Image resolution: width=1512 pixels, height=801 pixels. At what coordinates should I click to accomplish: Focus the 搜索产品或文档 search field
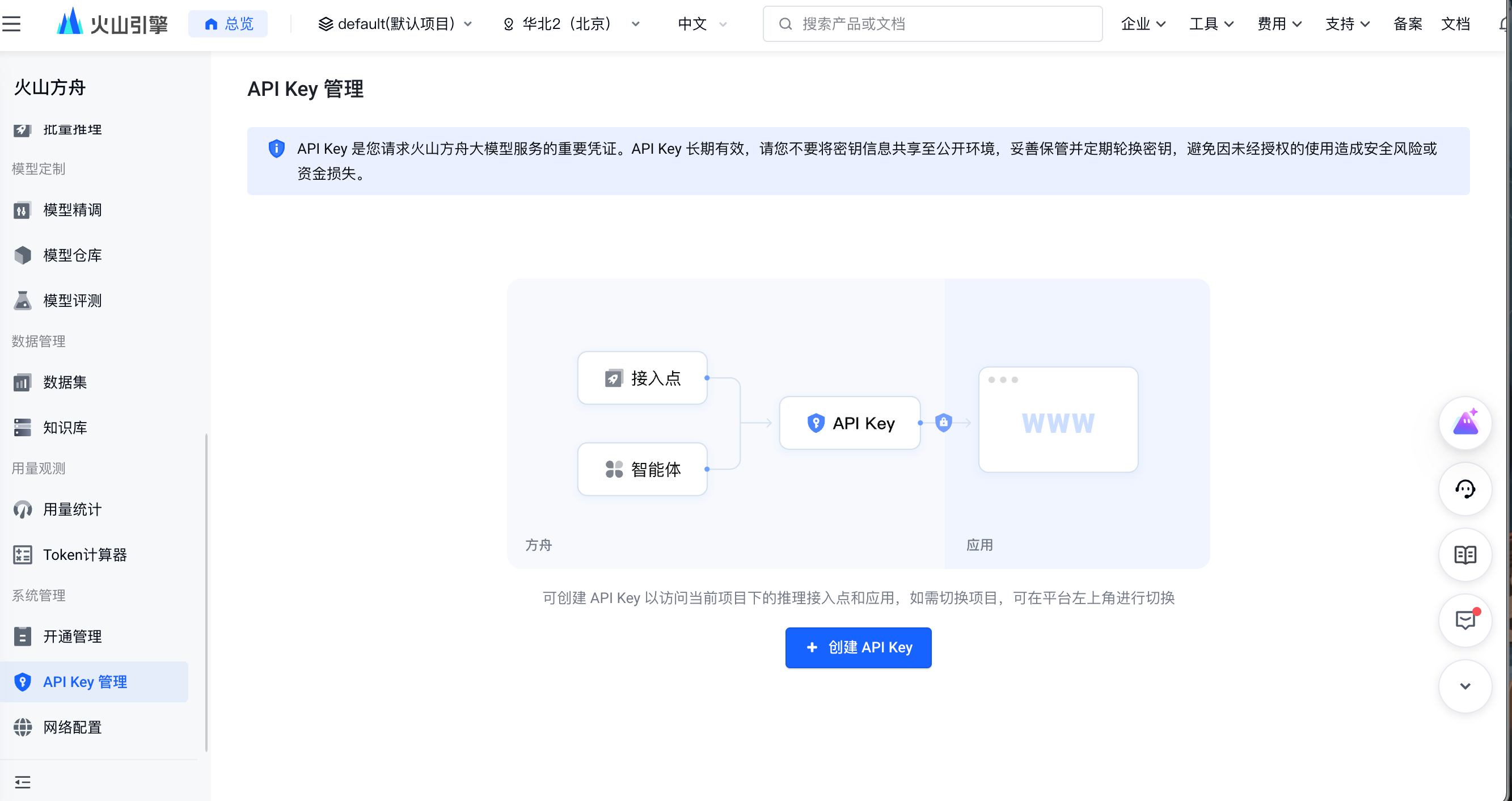932,23
